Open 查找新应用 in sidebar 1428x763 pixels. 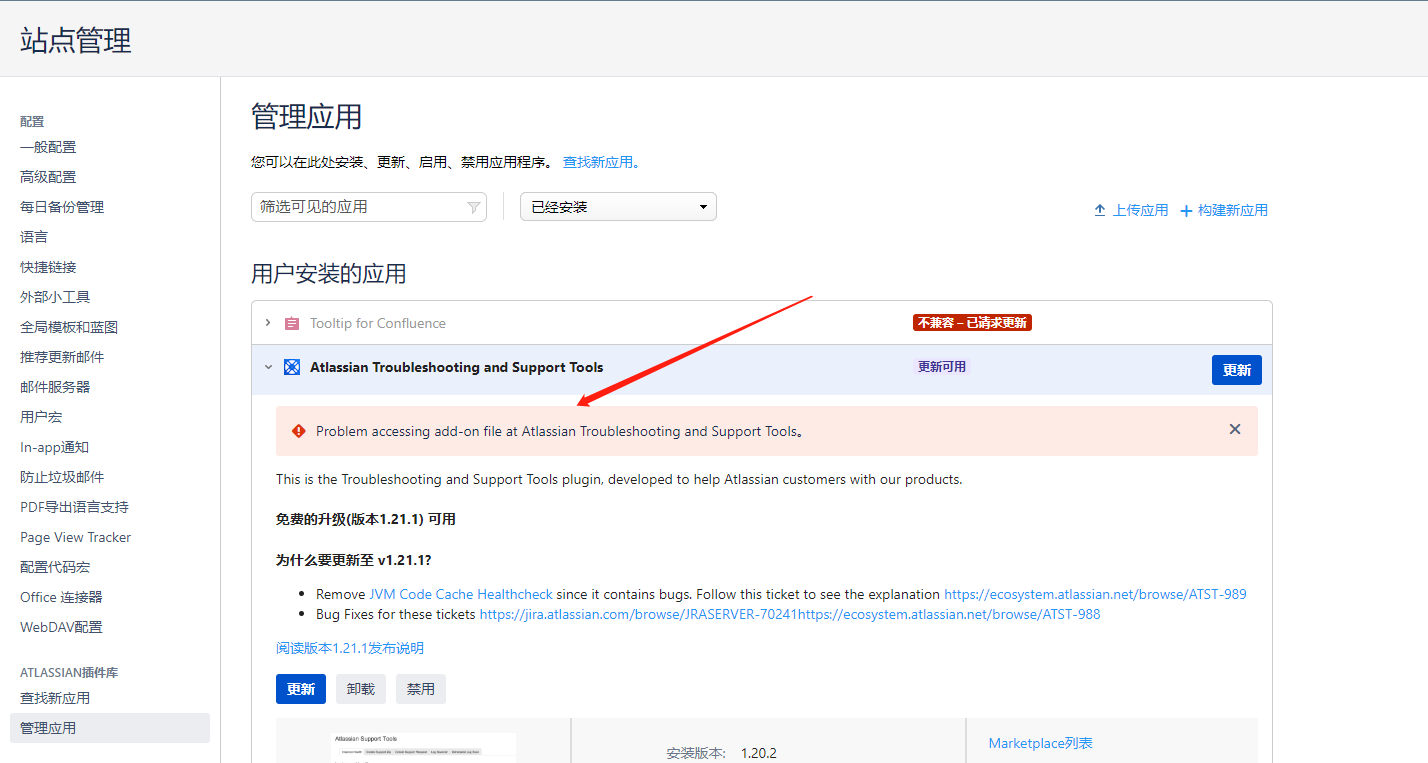pos(55,698)
